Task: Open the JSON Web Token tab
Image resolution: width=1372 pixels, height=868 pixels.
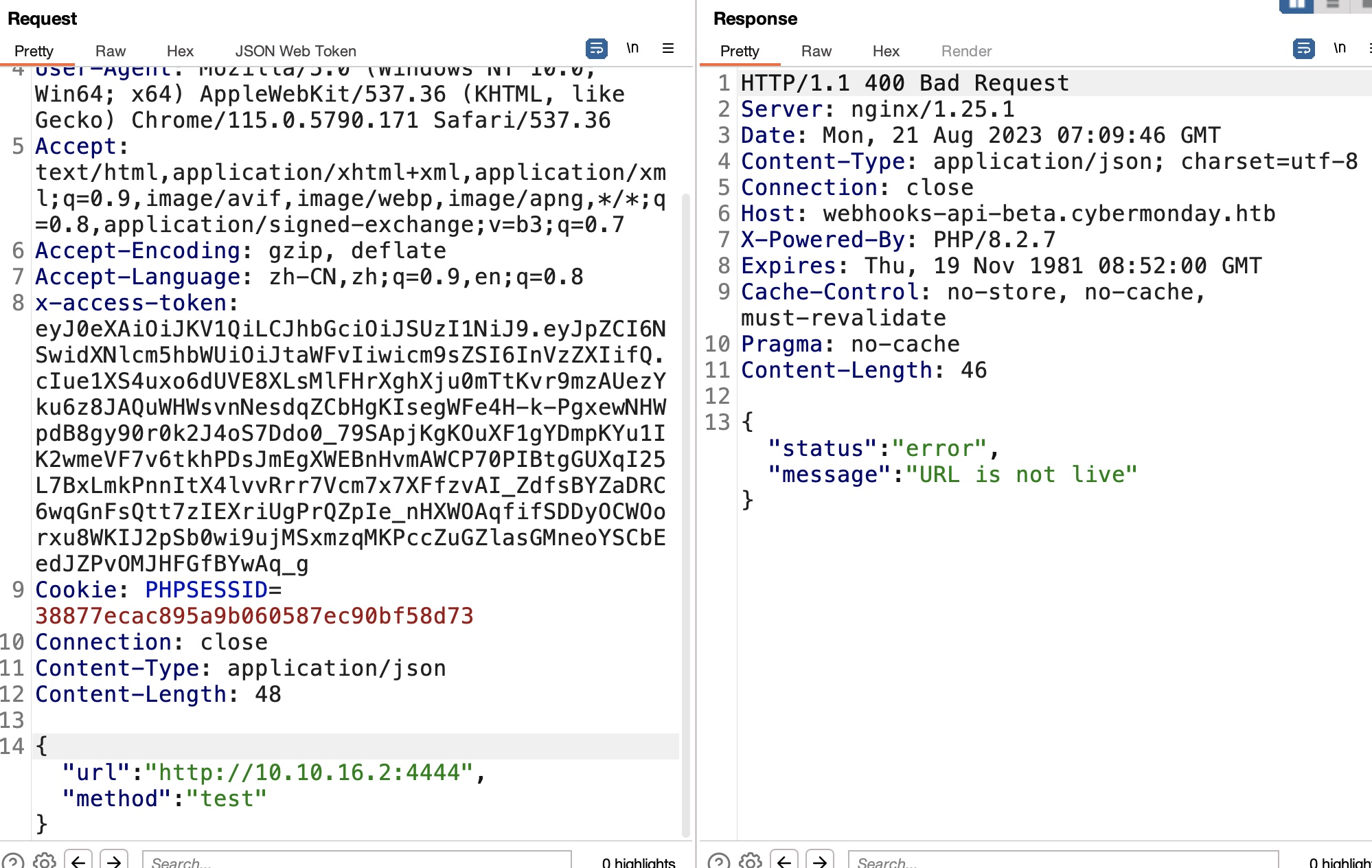Action: pos(295,52)
